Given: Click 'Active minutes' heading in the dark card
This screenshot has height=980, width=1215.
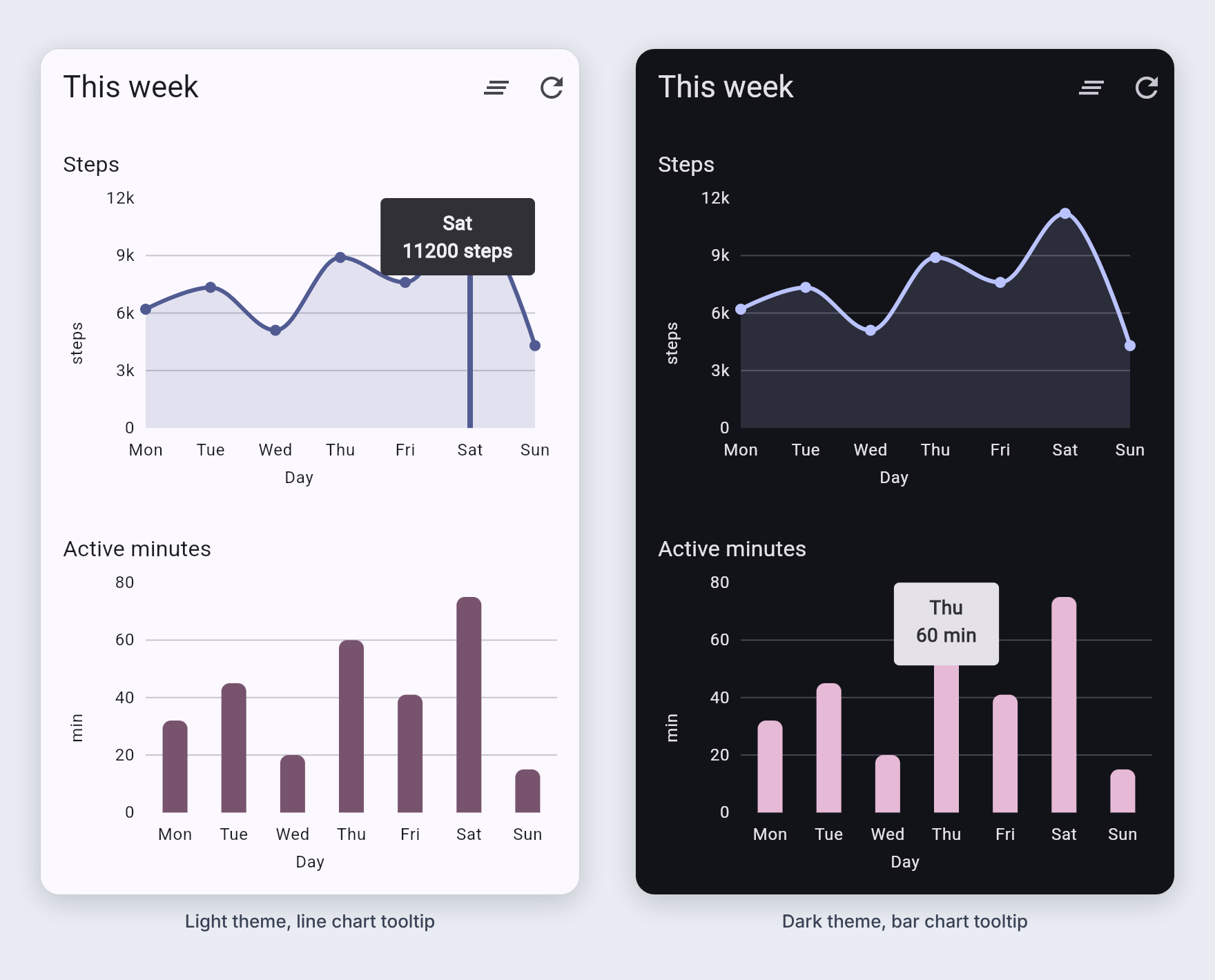Looking at the screenshot, I should 732,549.
